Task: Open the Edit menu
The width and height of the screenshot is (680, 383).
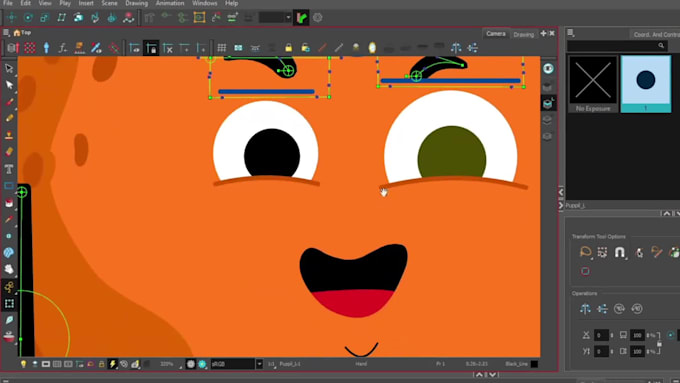Action: pos(26,3)
